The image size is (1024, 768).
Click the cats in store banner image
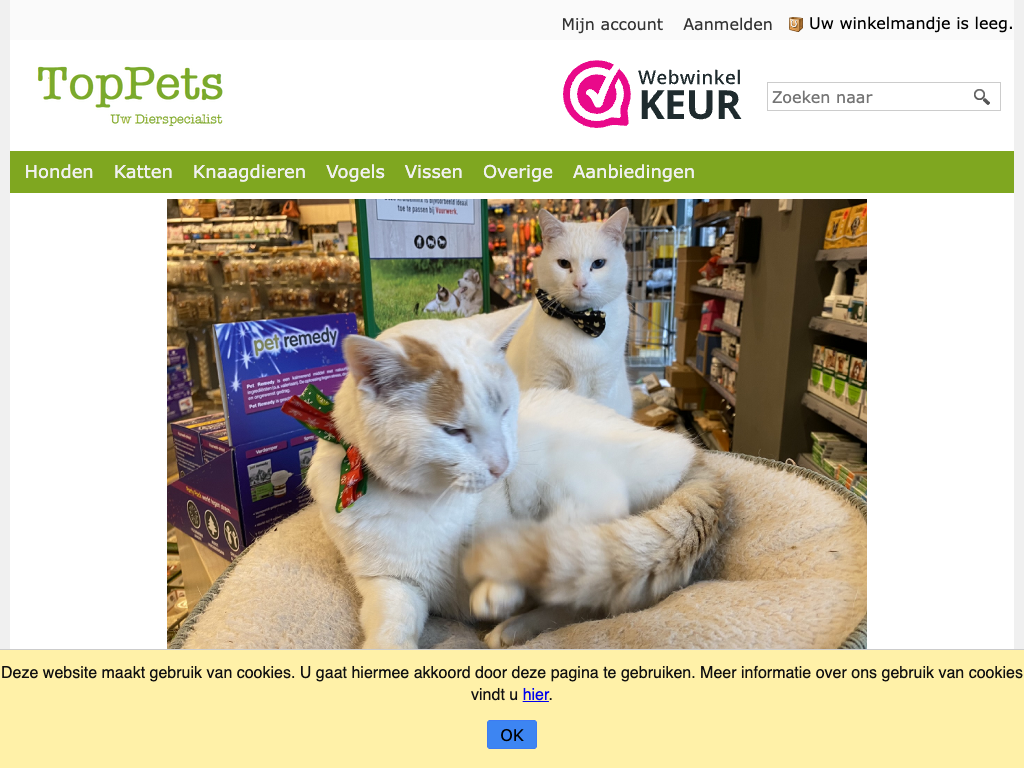pyautogui.click(x=517, y=424)
